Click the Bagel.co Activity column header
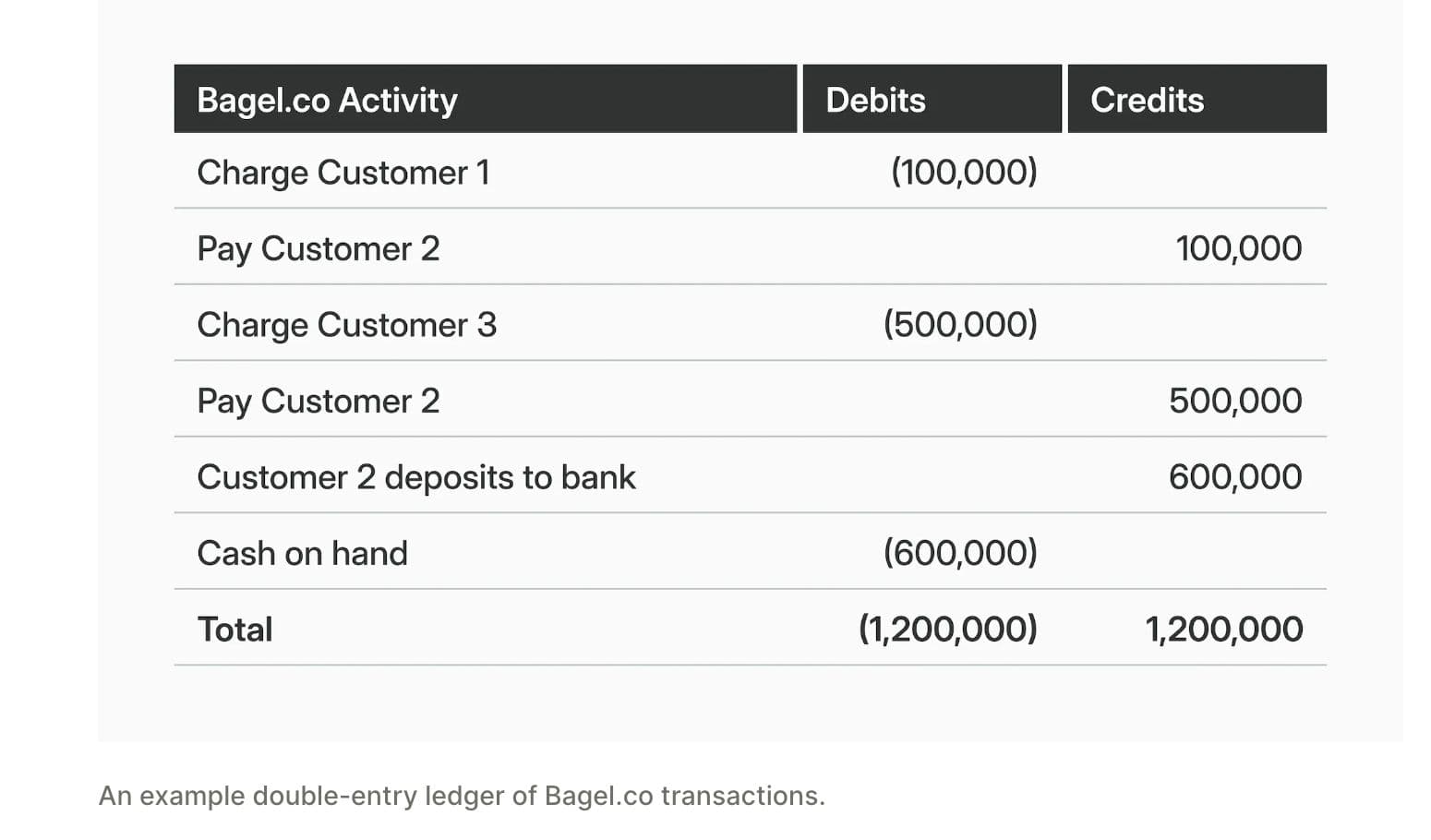The image size is (1431, 840). click(x=327, y=100)
